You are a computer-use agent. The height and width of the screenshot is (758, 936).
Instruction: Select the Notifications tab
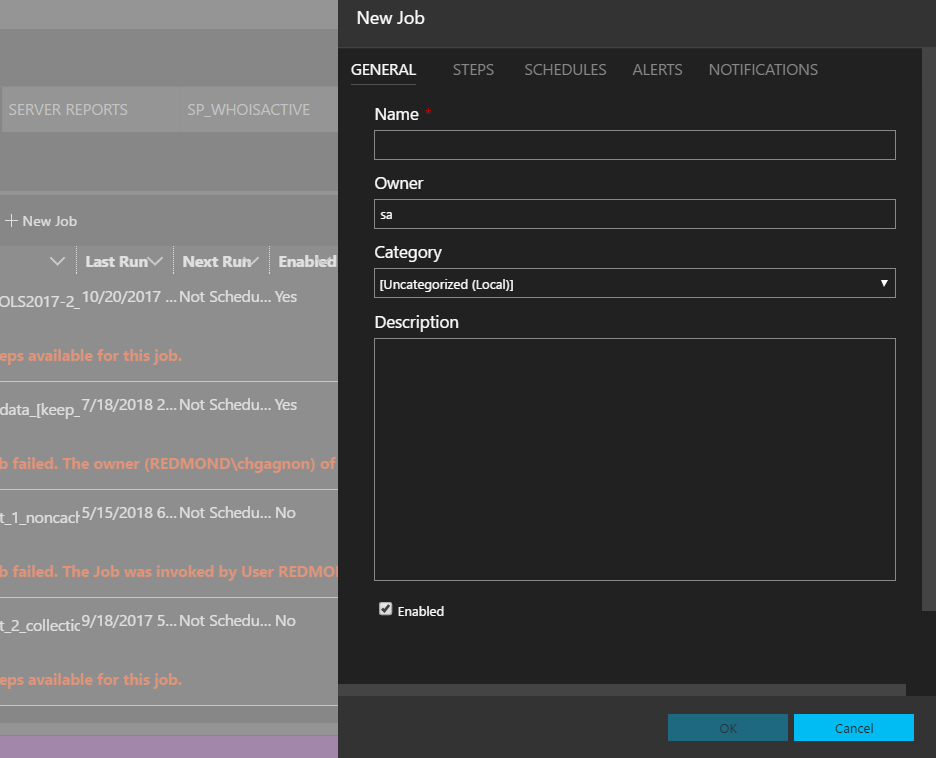pos(763,70)
